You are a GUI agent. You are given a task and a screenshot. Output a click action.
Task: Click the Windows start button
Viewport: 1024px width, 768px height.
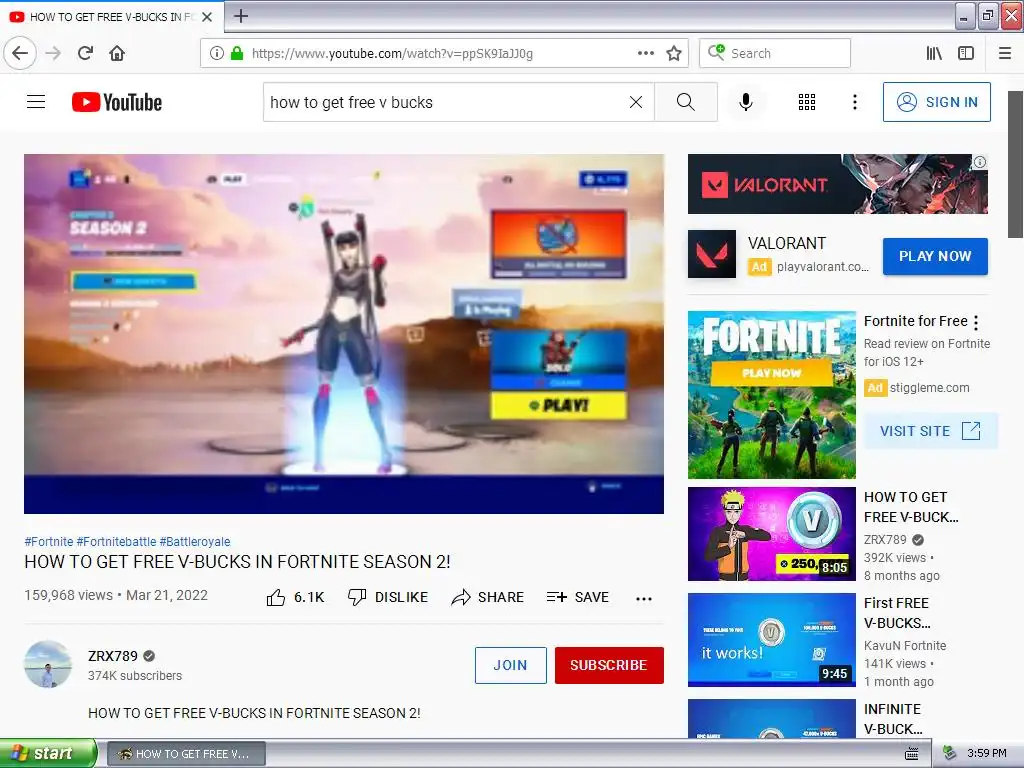48,753
